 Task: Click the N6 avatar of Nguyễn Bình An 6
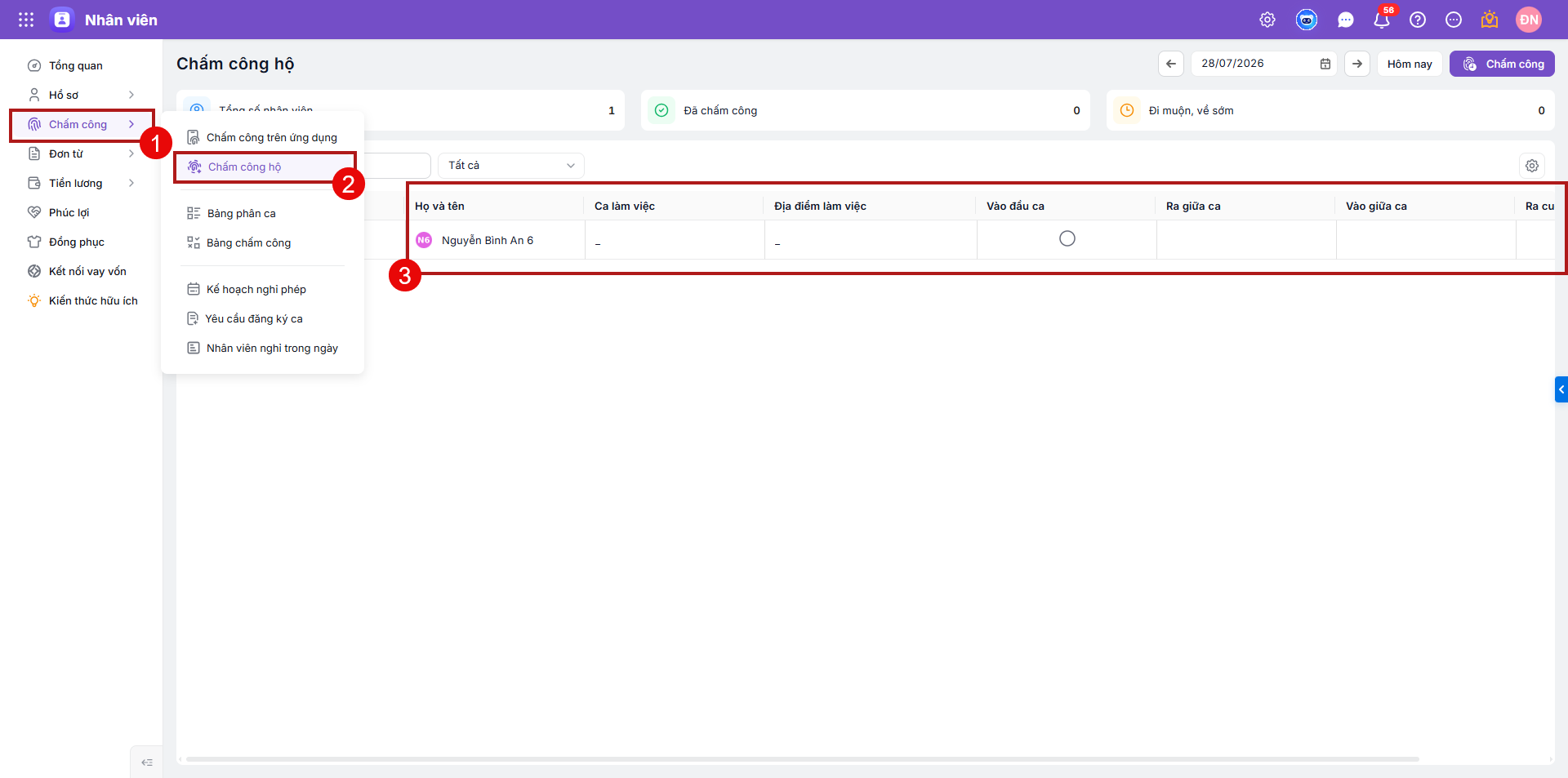(x=424, y=240)
